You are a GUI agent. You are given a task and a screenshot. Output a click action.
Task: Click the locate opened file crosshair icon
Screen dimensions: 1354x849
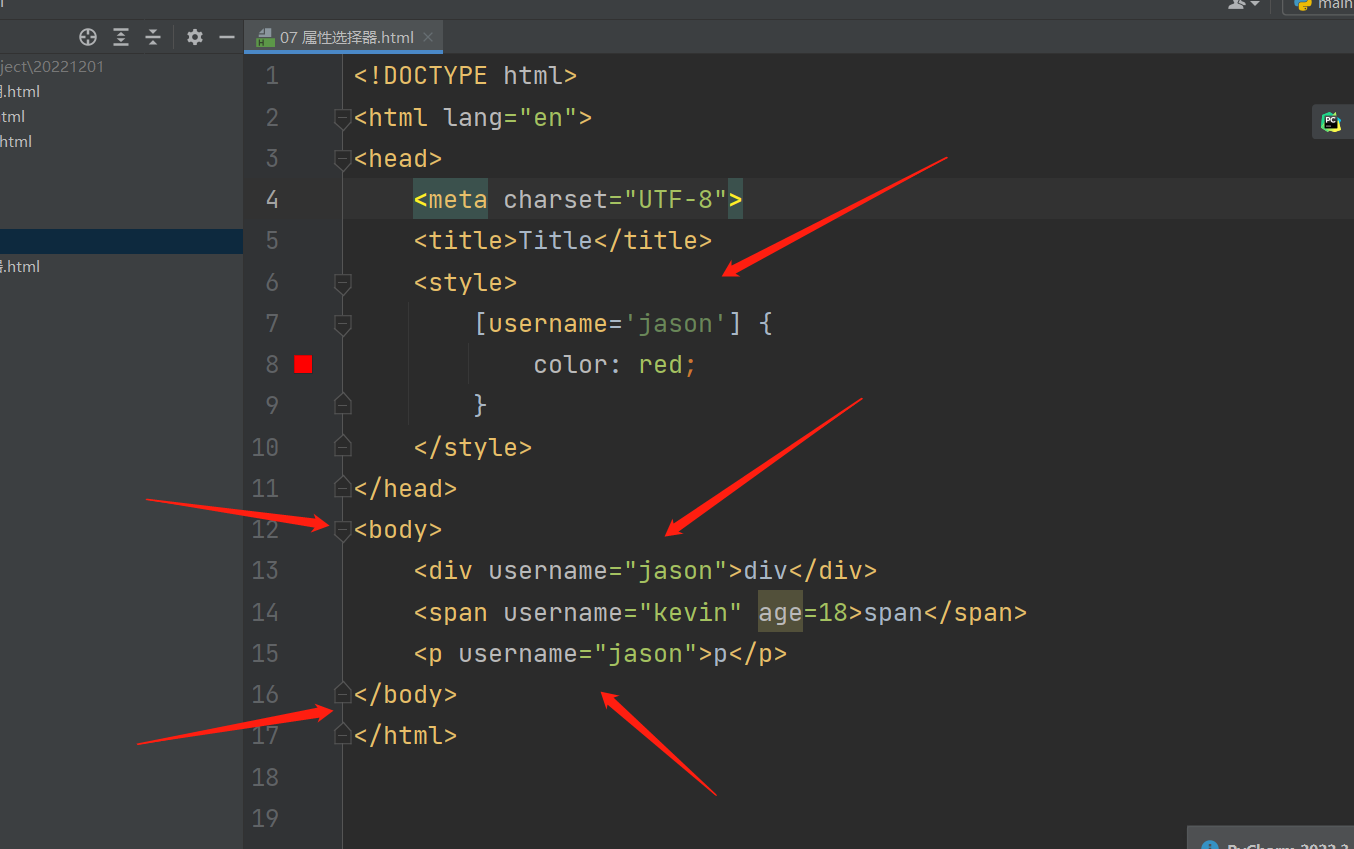click(x=88, y=37)
